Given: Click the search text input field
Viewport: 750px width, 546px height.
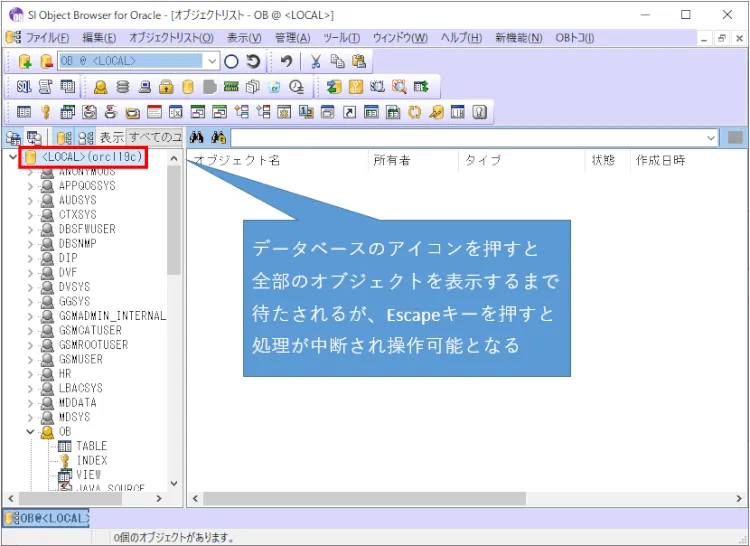Looking at the screenshot, I should (468, 138).
